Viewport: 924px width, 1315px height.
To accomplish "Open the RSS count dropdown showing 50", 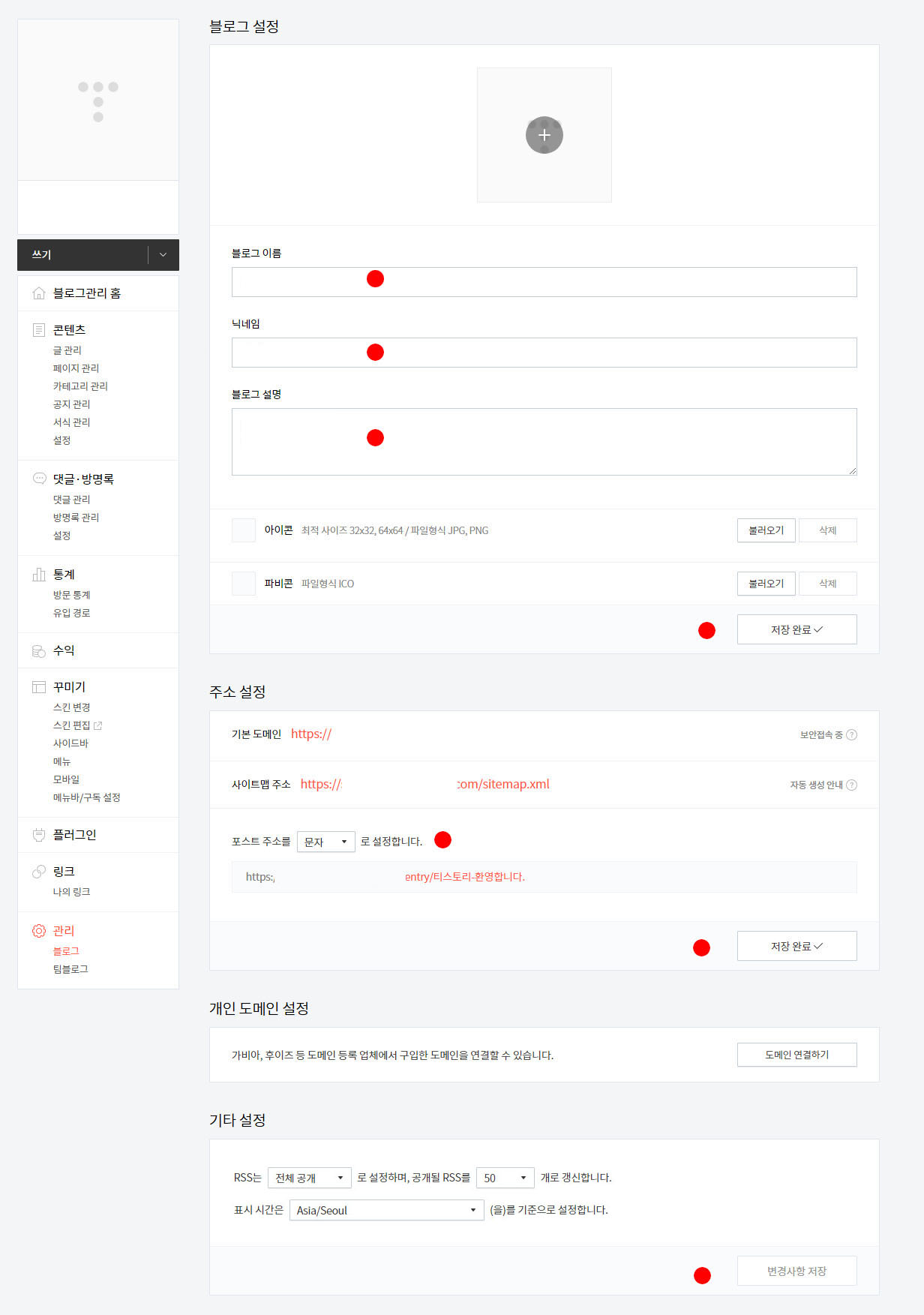I will 505,1178.
